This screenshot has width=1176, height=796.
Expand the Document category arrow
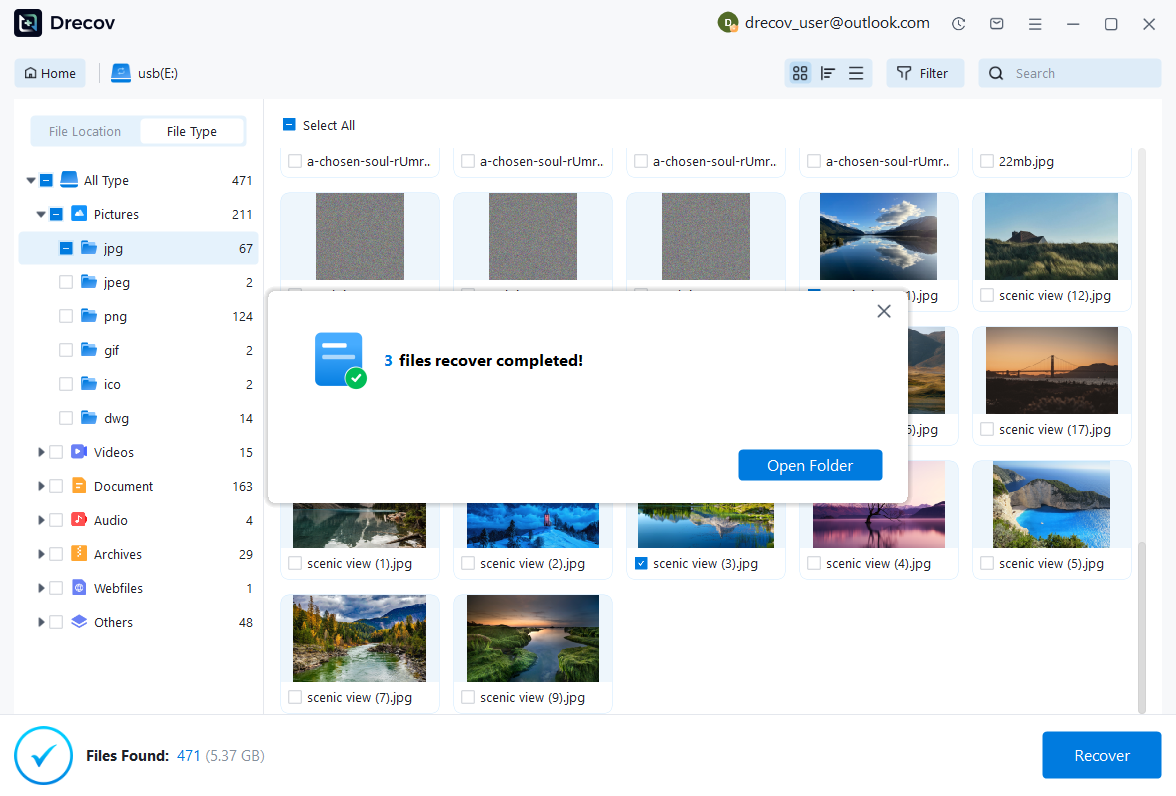click(41, 486)
